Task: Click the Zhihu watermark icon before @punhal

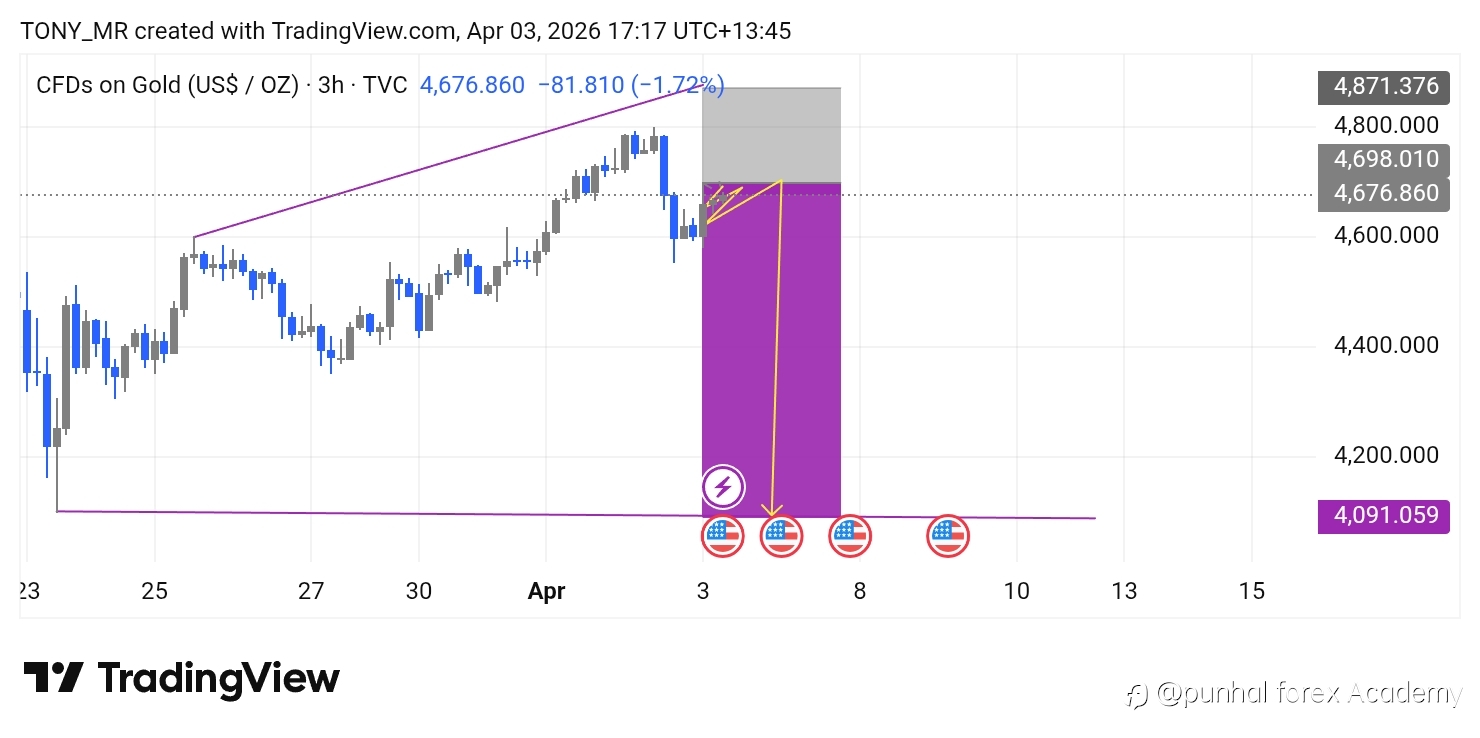Action: pos(1137,694)
